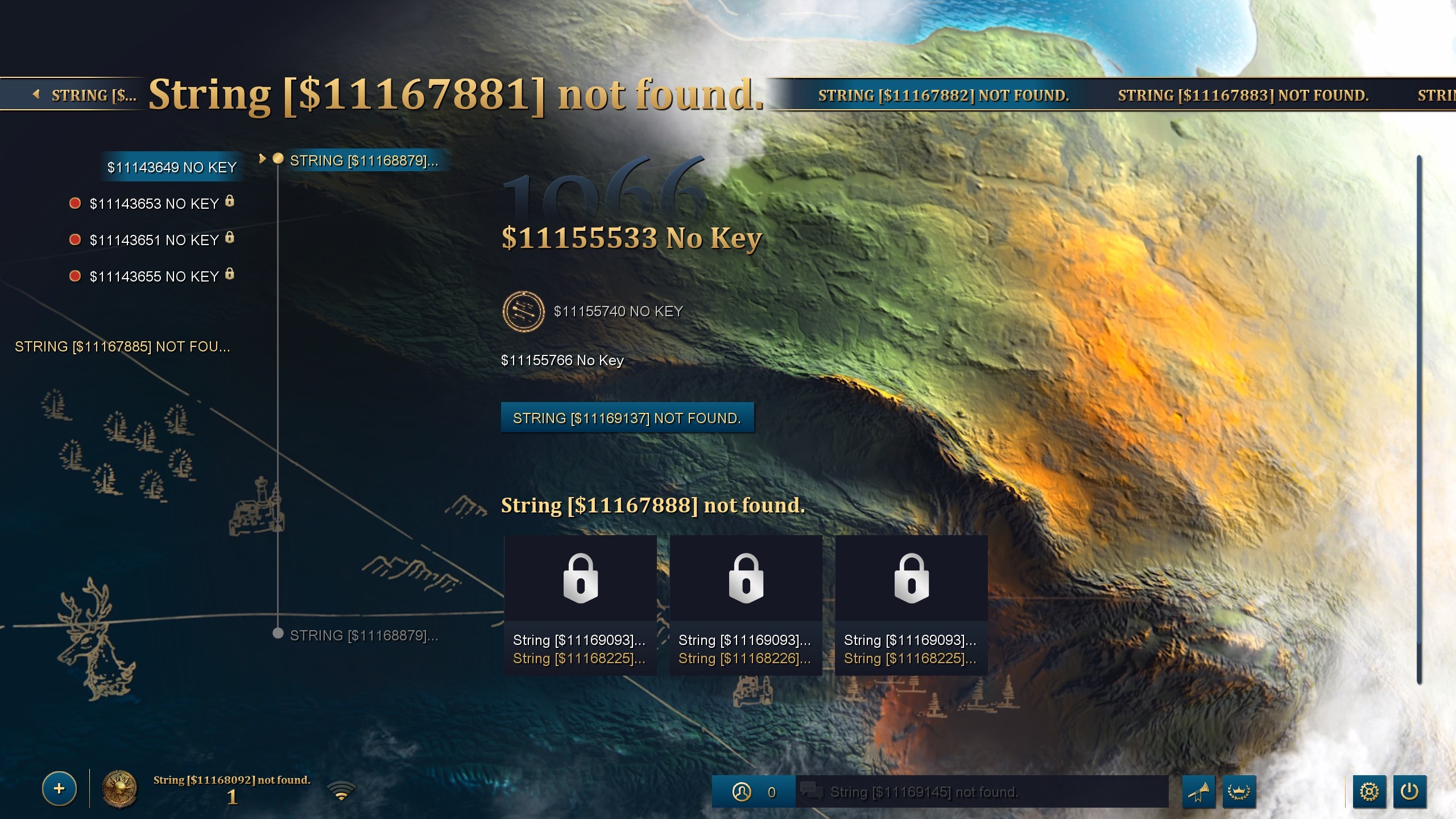Click lock icon beside $11143651 NO KEY
This screenshot has height=819, width=1456.
(x=230, y=237)
